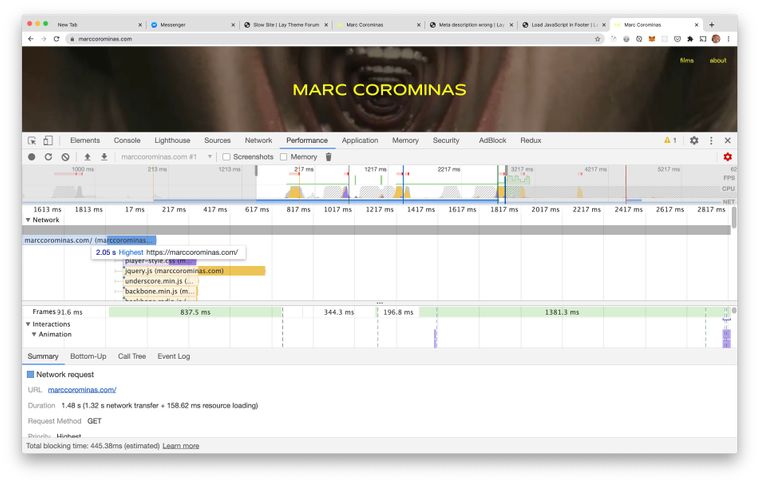Activate the inspect element picker

tap(32, 141)
